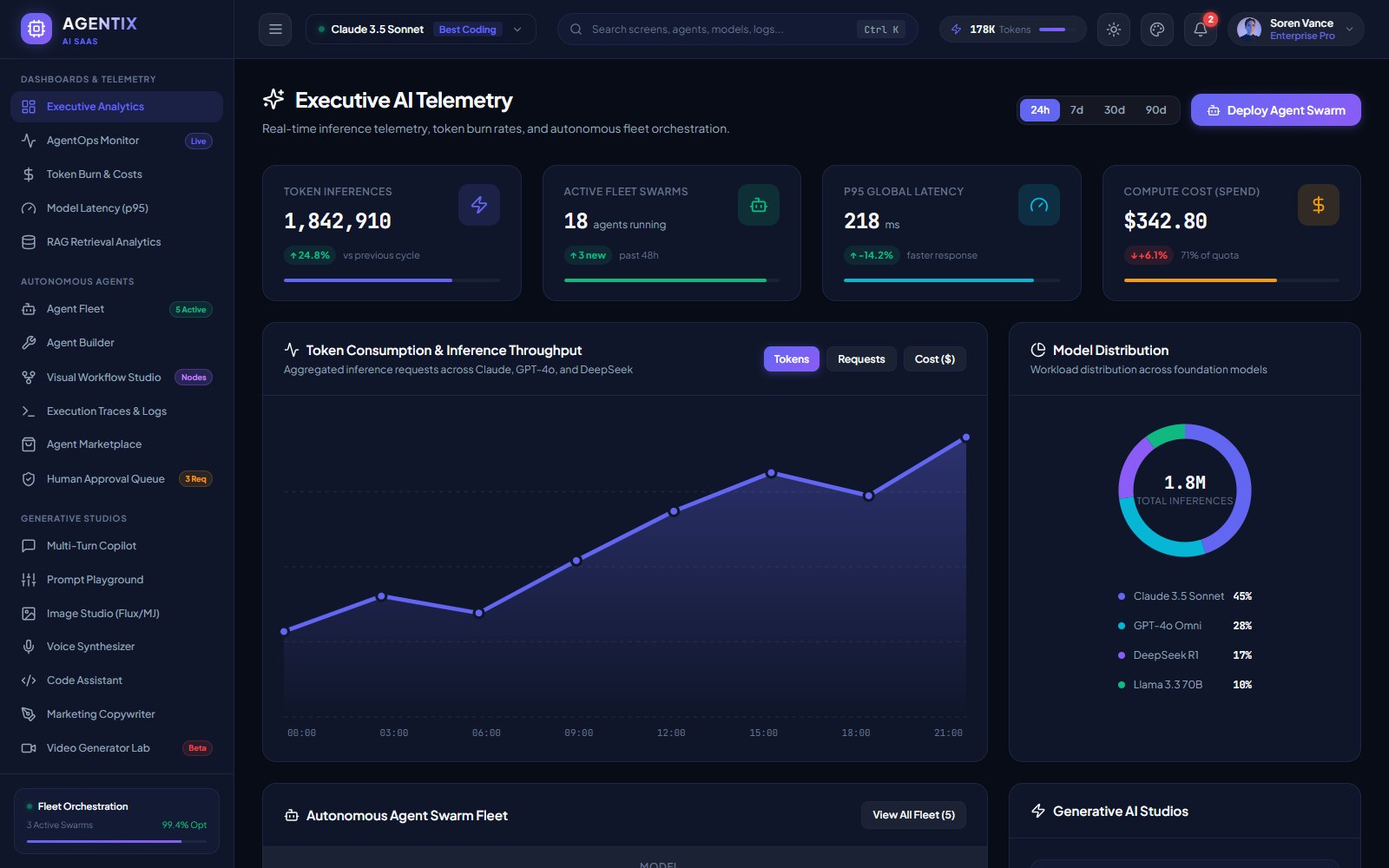Open Human Approval Queue
Image resolution: width=1389 pixels, height=868 pixels.
point(116,479)
